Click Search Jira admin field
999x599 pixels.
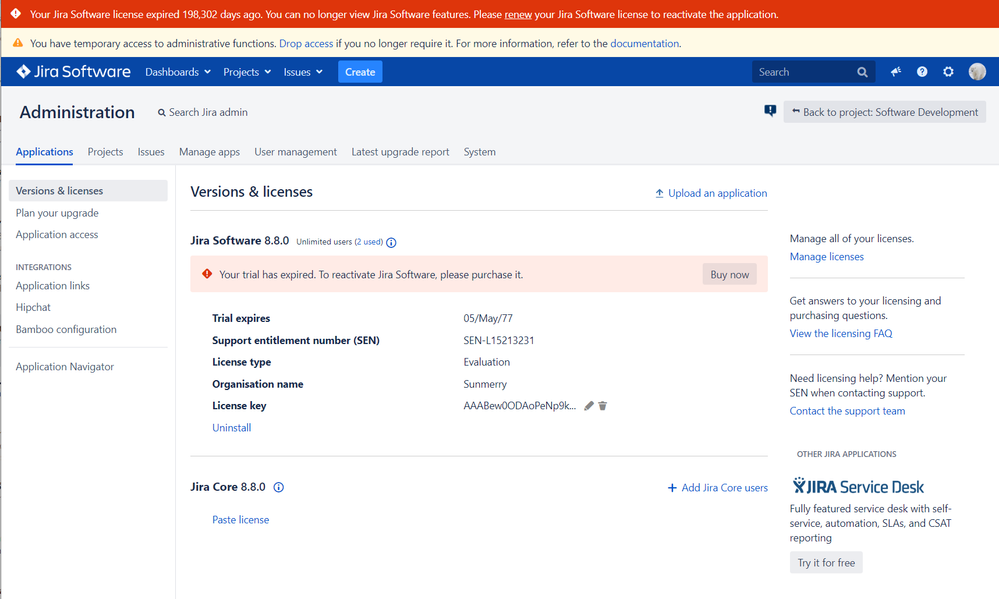(203, 112)
